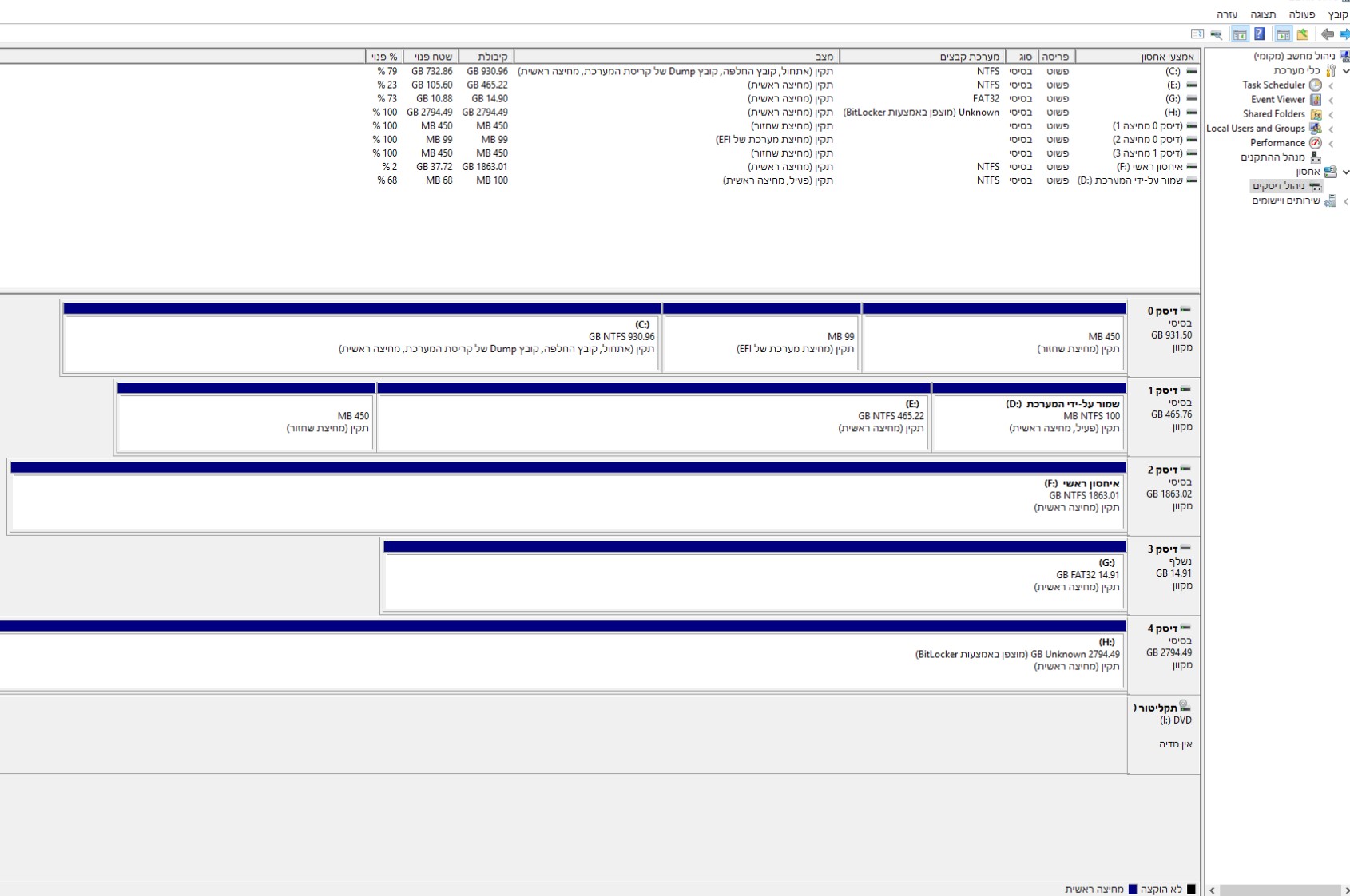
Task: Expand the Event Viewer node
Action: click(1331, 100)
